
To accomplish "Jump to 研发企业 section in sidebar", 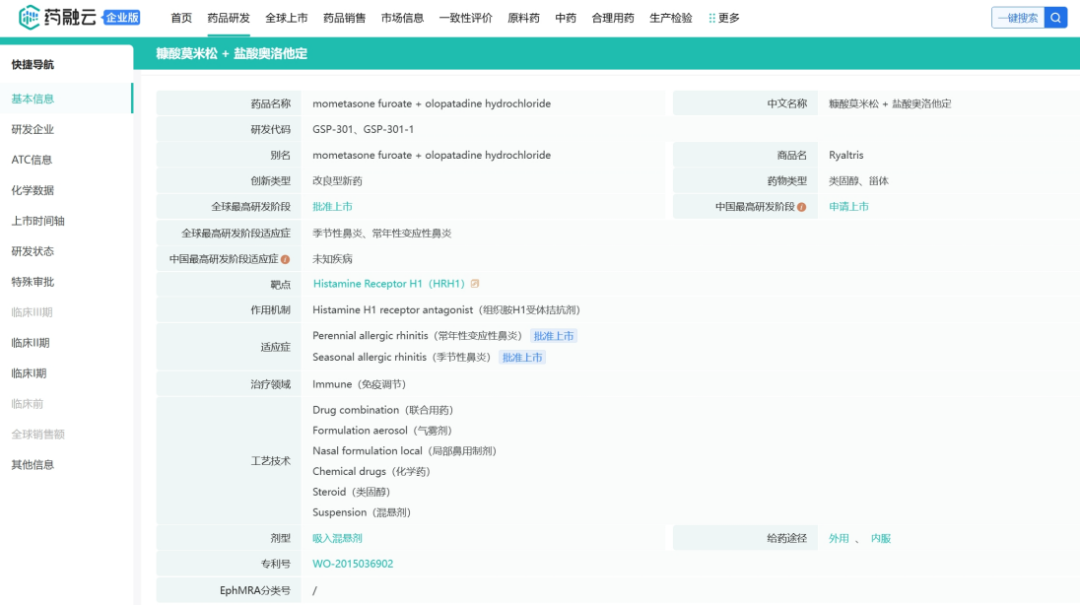I will (x=33, y=129).
